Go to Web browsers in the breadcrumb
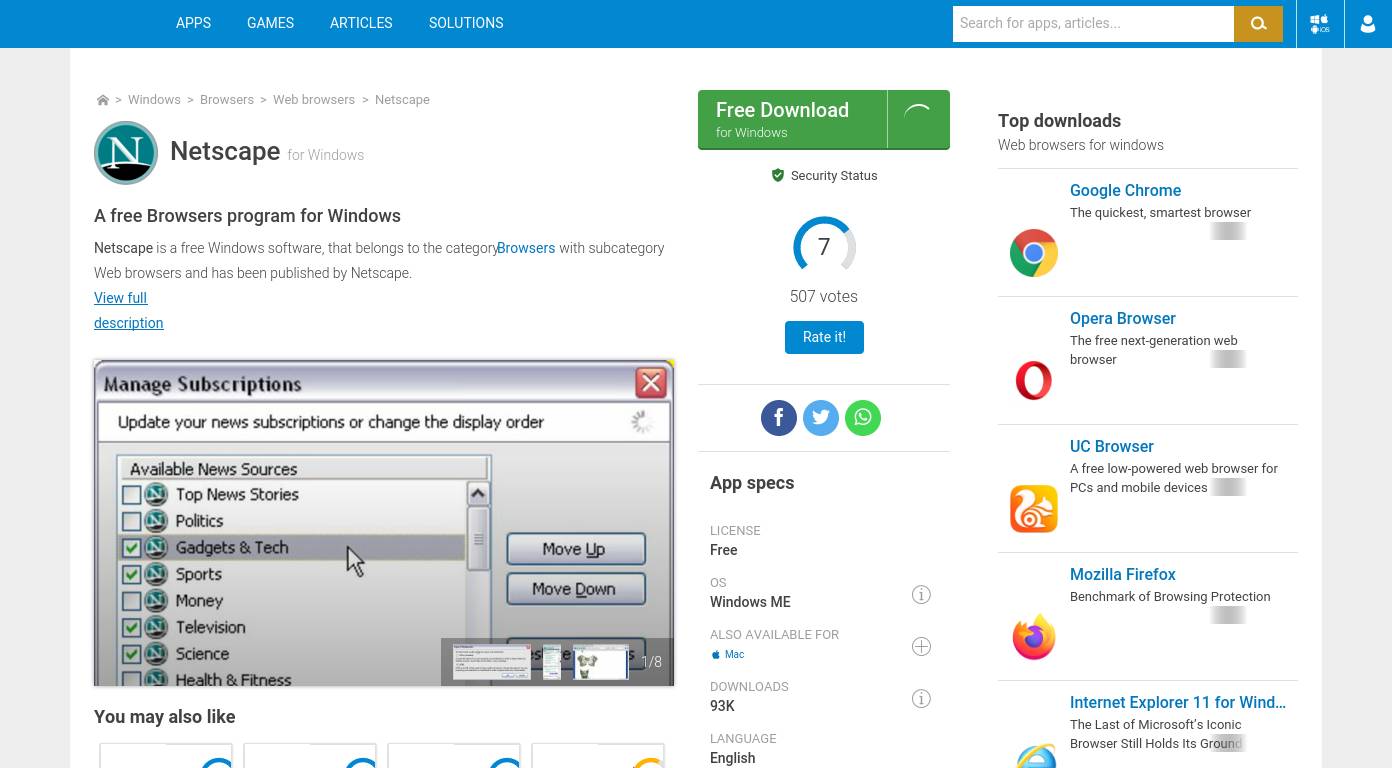The width and height of the screenshot is (1392, 768). pos(314,100)
